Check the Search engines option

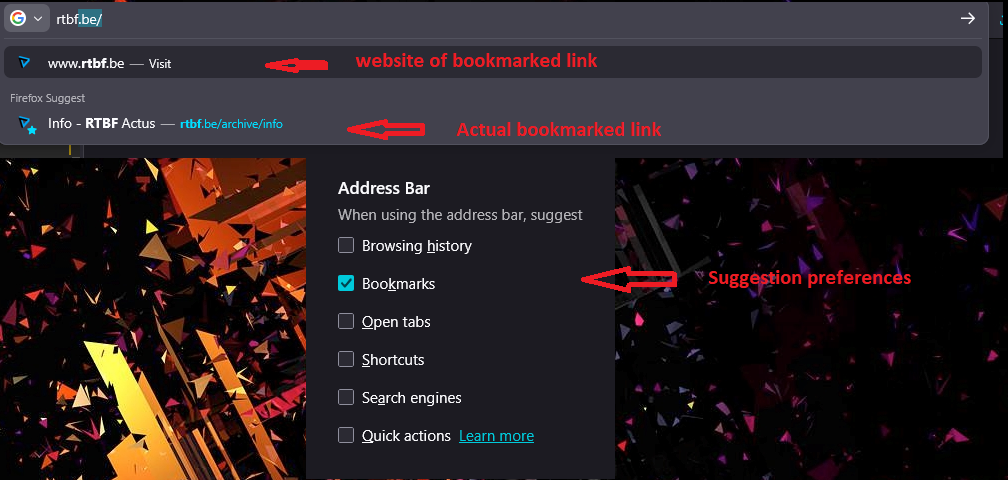tap(346, 398)
